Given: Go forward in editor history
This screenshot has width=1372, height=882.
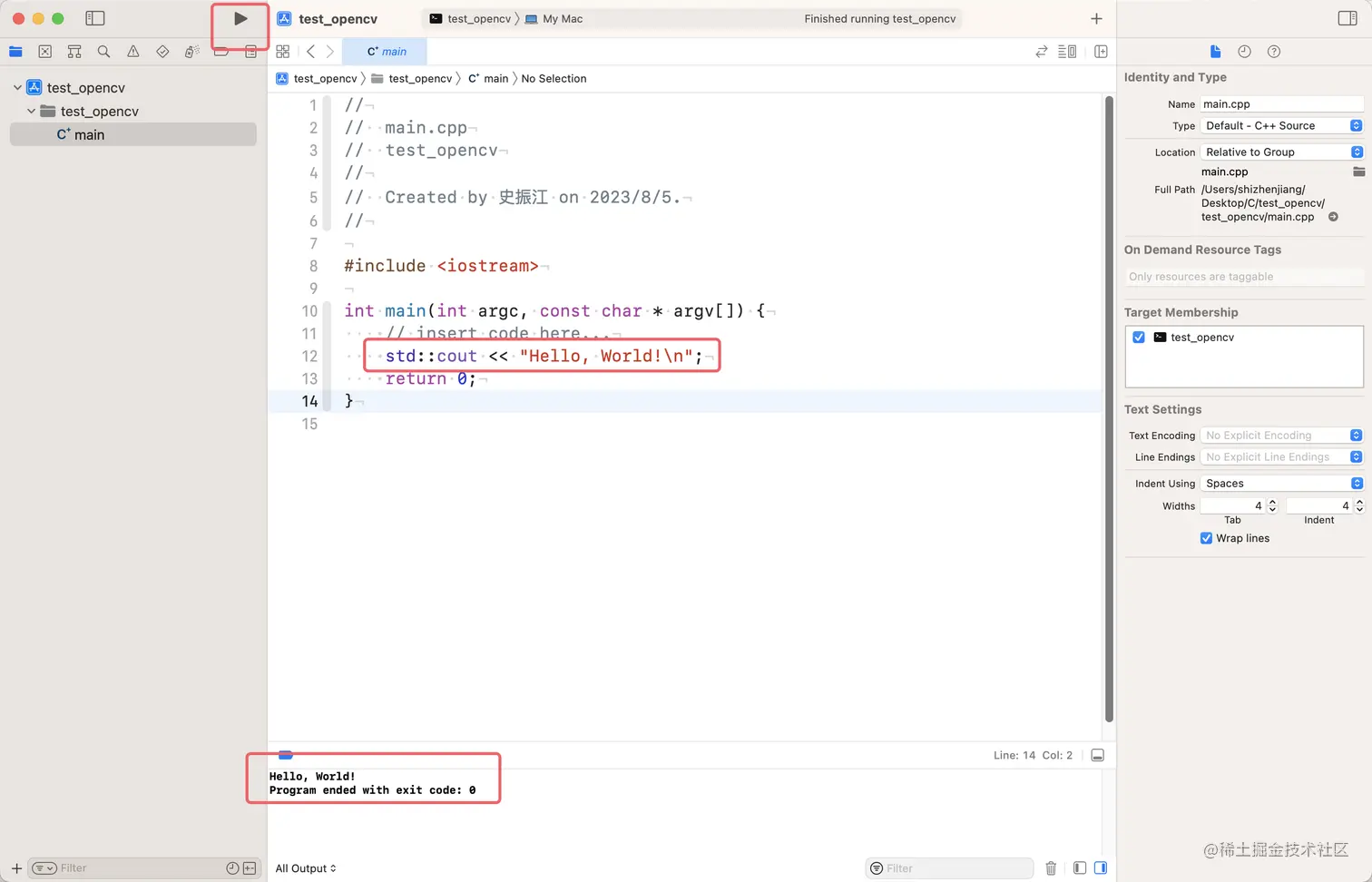Looking at the screenshot, I should [x=330, y=52].
